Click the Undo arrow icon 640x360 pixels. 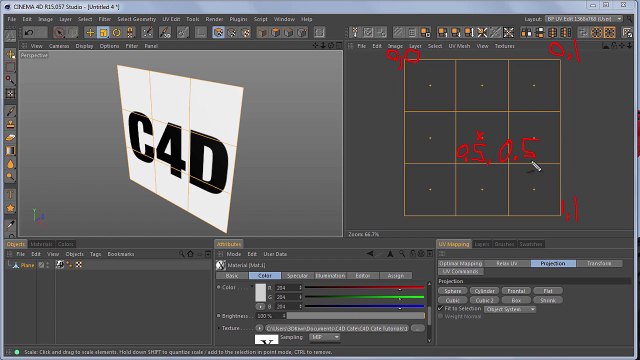pyautogui.click(x=29, y=33)
